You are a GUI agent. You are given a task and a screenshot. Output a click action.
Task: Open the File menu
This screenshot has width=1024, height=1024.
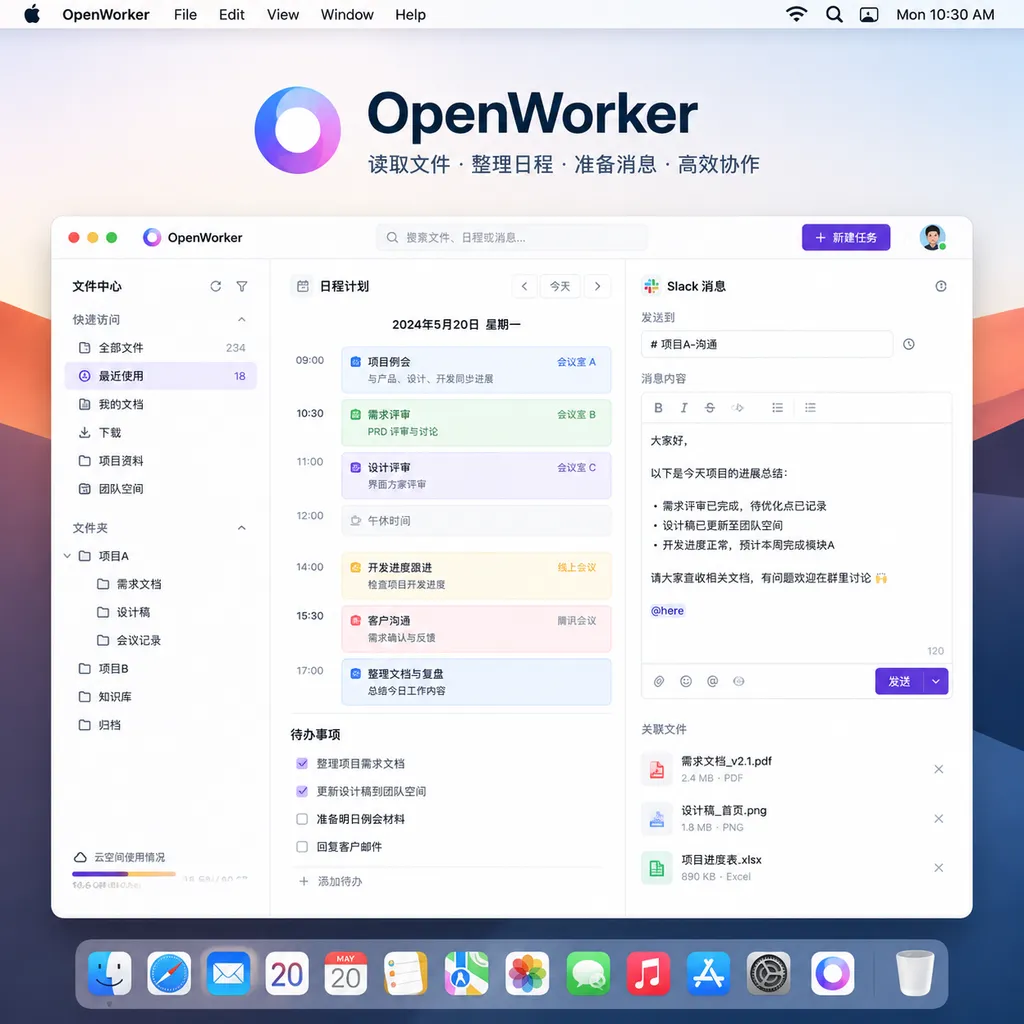tap(185, 14)
